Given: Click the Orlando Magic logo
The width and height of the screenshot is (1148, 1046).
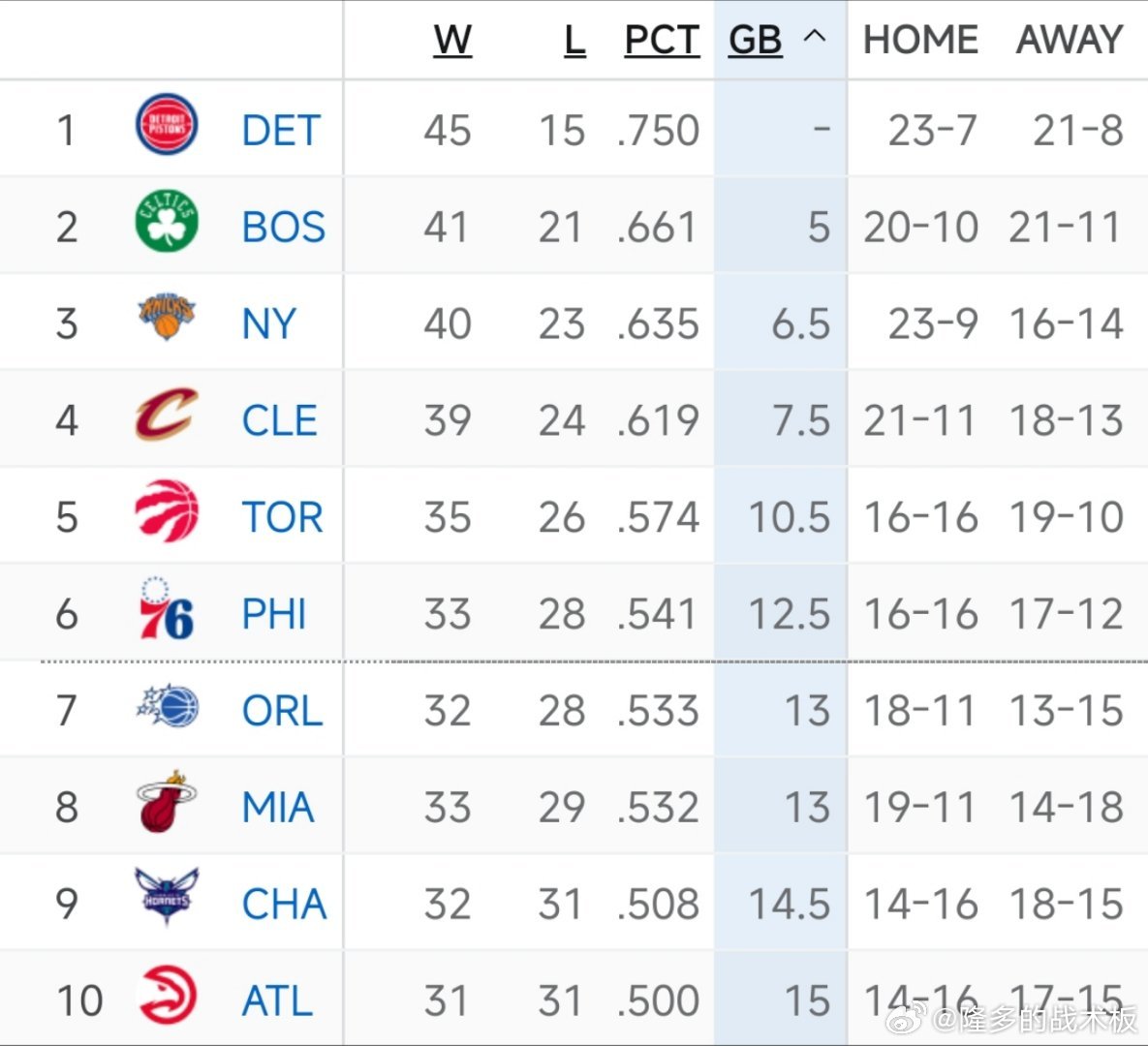Looking at the screenshot, I should (167, 708).
